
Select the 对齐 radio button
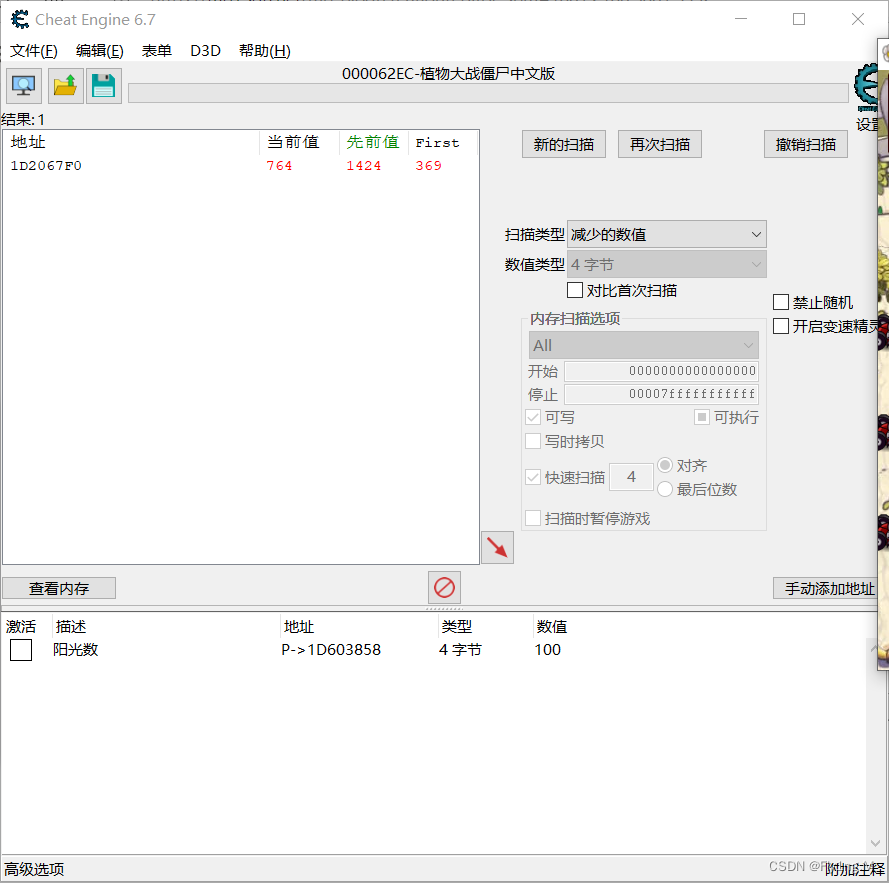[x=665, y=466]
